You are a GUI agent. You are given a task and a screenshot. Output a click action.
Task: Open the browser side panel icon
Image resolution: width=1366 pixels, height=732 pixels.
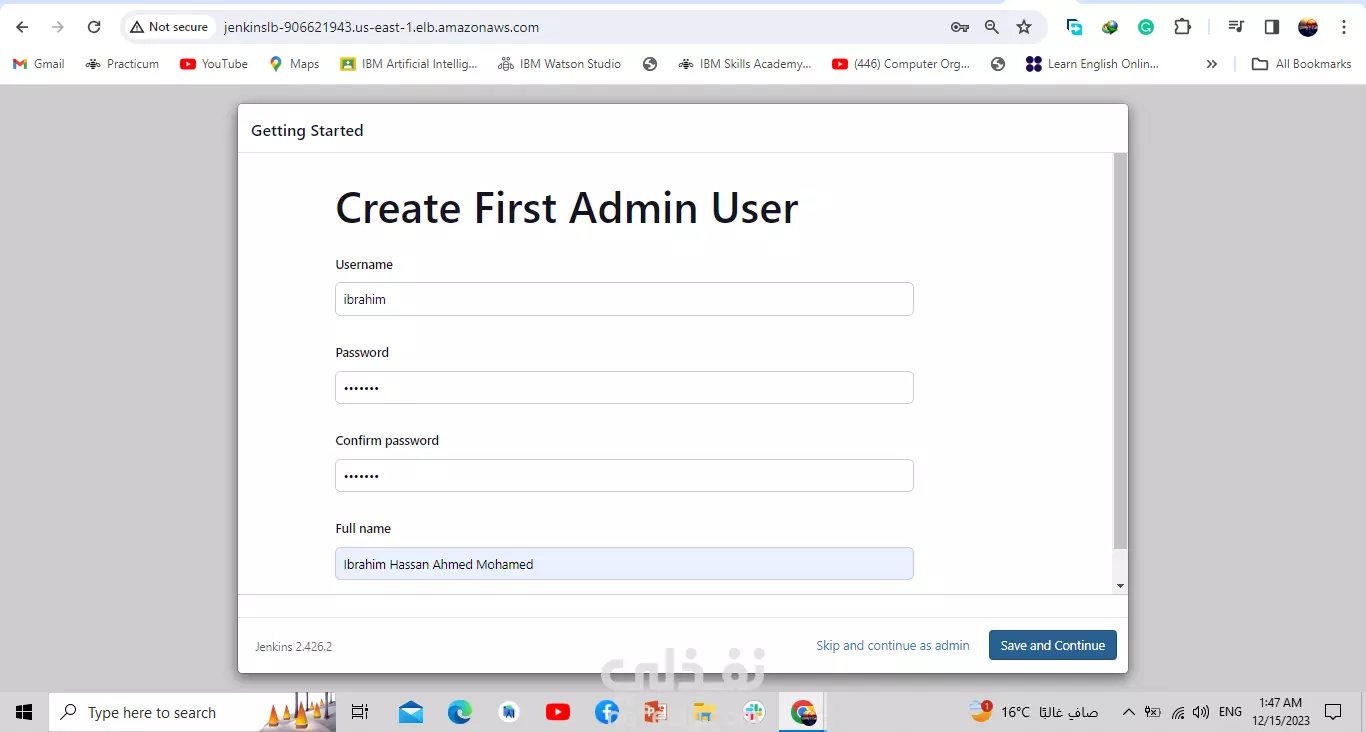click(x=1271, y=27)
